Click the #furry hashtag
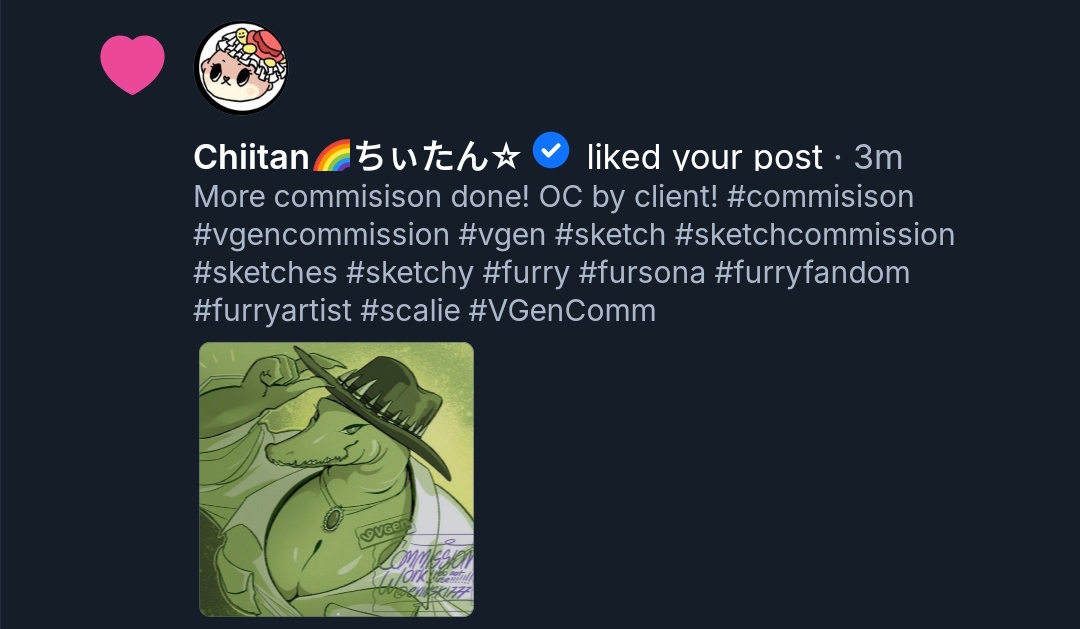Screen dimensions: 1080x629 525,272
